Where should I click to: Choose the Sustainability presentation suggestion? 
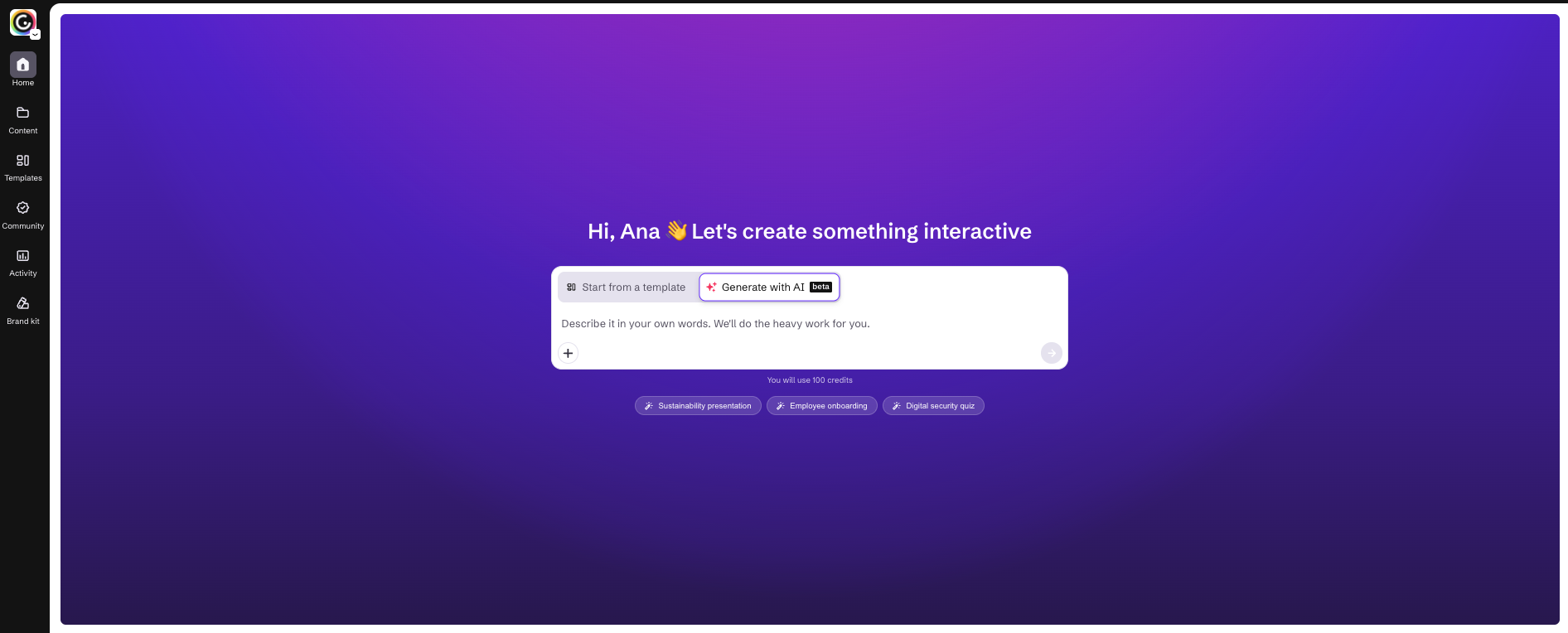tap(698, 406)
